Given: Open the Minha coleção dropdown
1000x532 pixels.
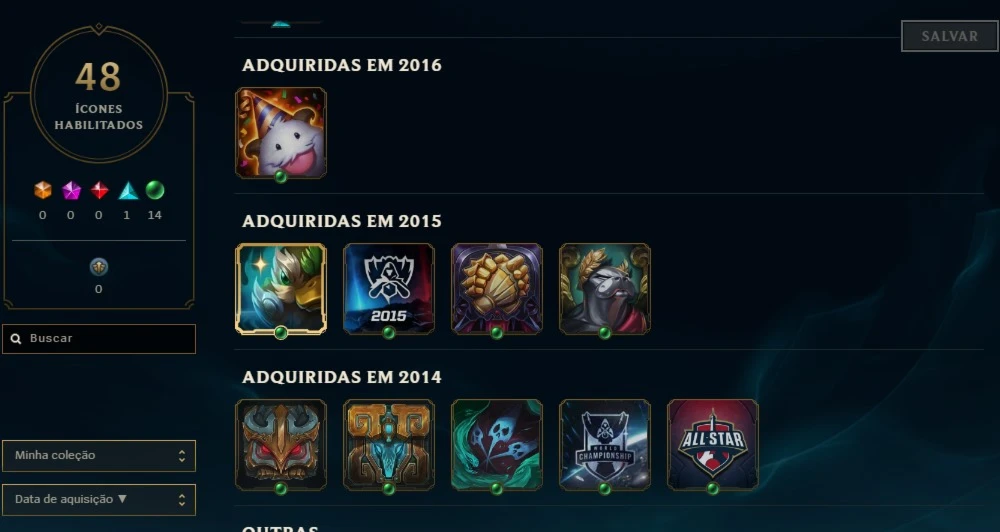Looking at the screenshot, I should coord(99,455).
